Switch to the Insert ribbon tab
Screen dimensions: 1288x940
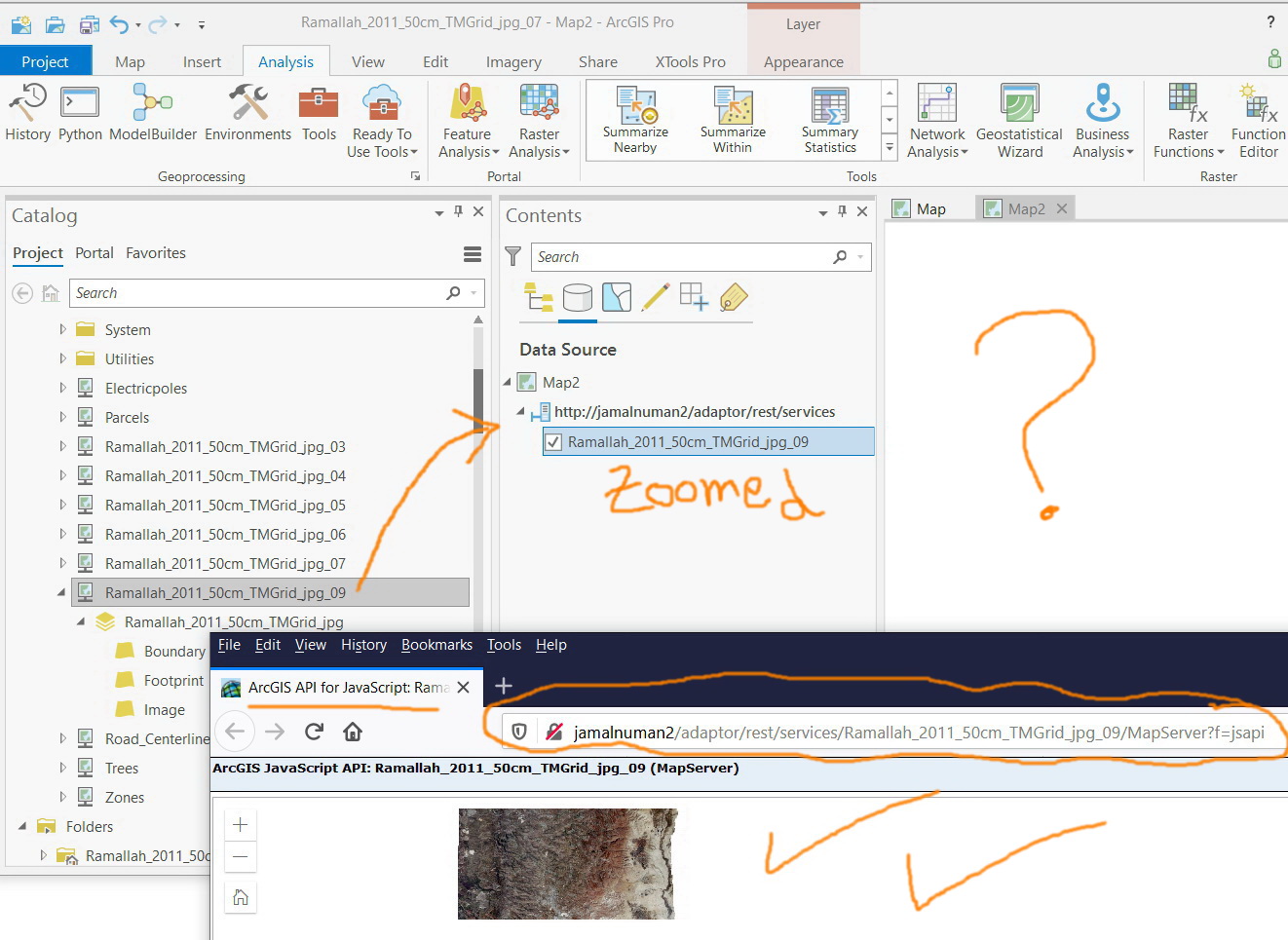(202, 61)
